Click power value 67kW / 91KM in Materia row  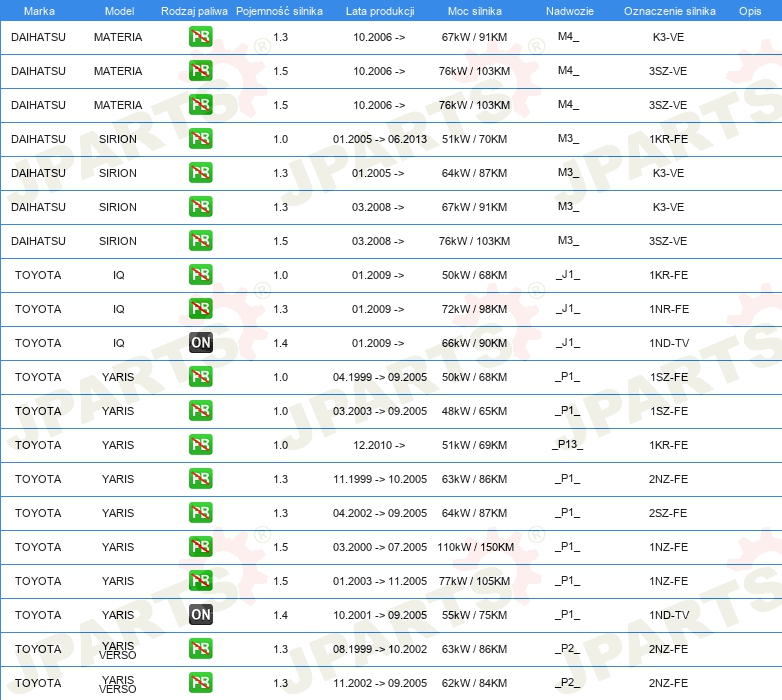(474, 37)
